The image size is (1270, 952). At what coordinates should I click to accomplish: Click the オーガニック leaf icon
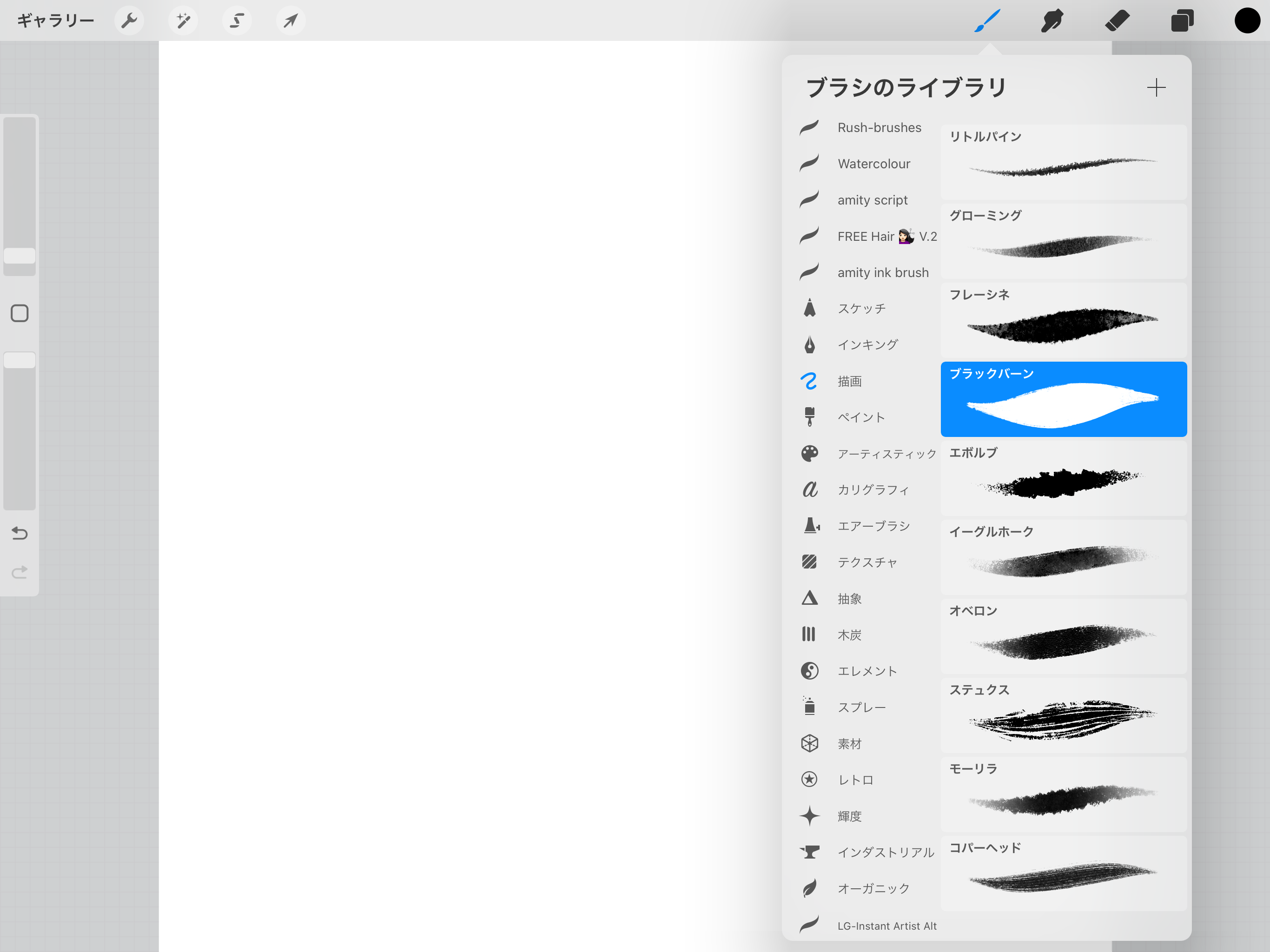point(809,888)
